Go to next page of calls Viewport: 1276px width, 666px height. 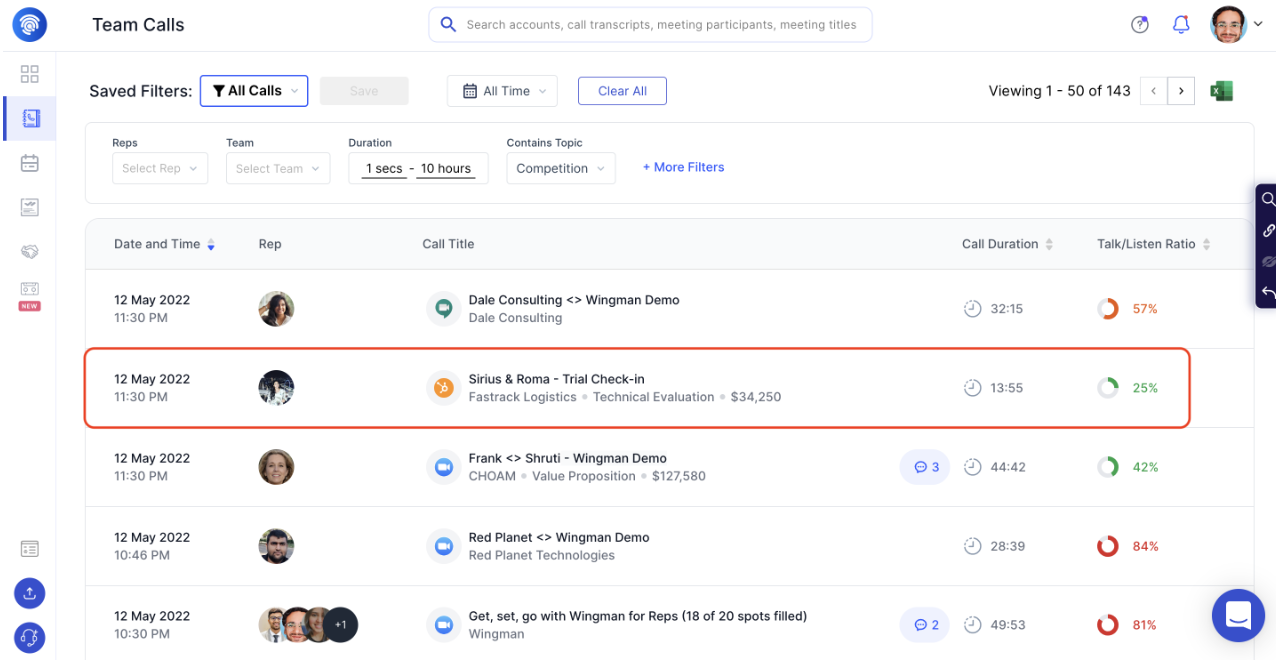(x=1181, y=91)
